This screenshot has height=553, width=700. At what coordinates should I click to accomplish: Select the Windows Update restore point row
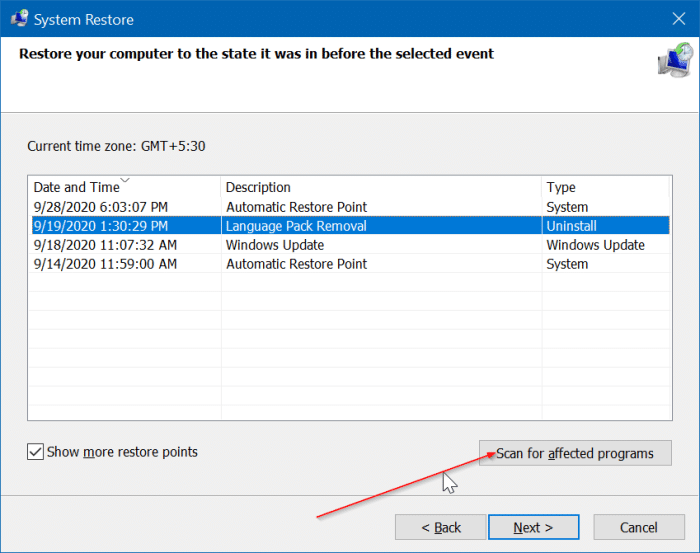(x=350, y=245)
